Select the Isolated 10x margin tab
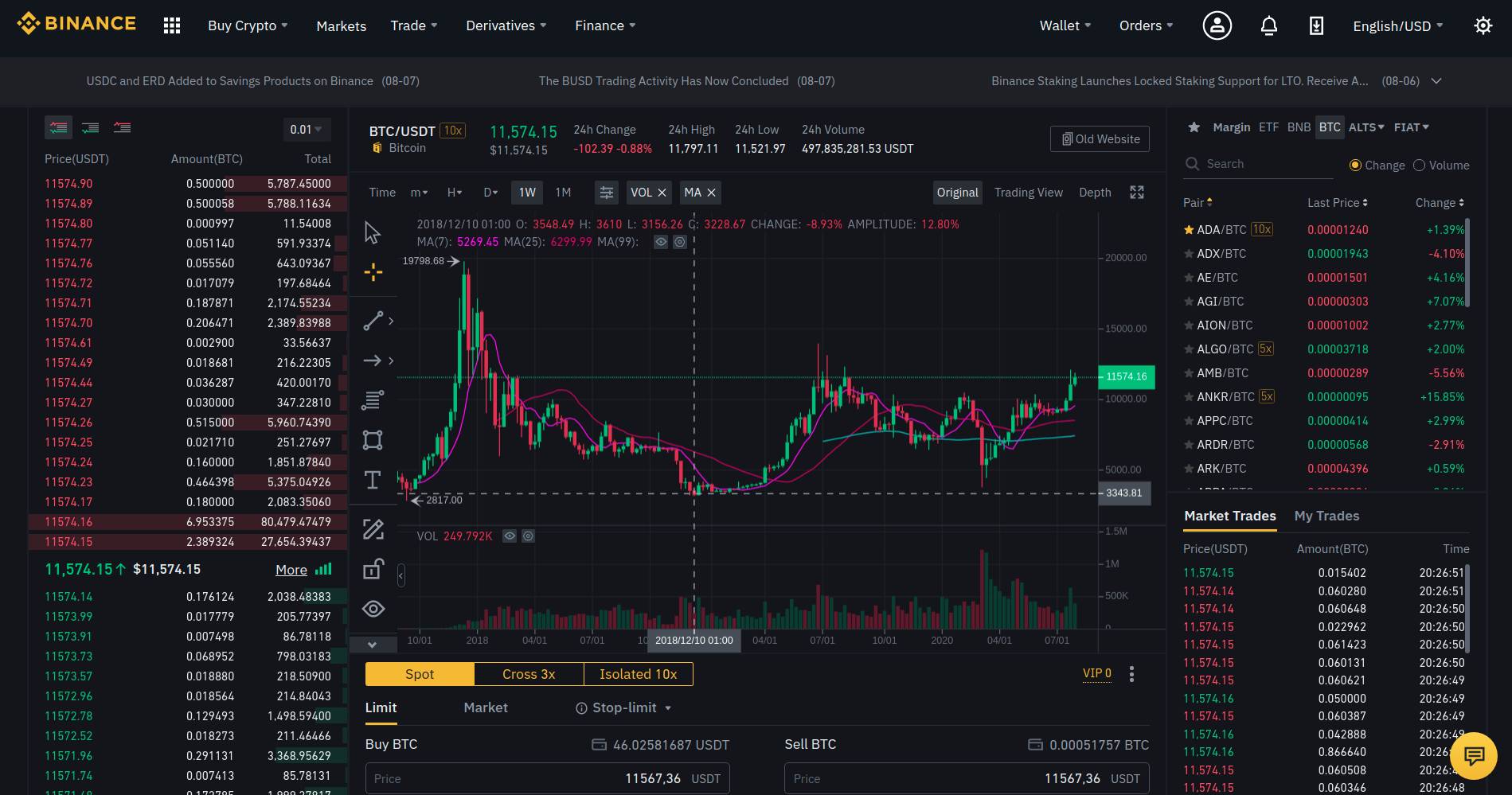 [638, 674]
